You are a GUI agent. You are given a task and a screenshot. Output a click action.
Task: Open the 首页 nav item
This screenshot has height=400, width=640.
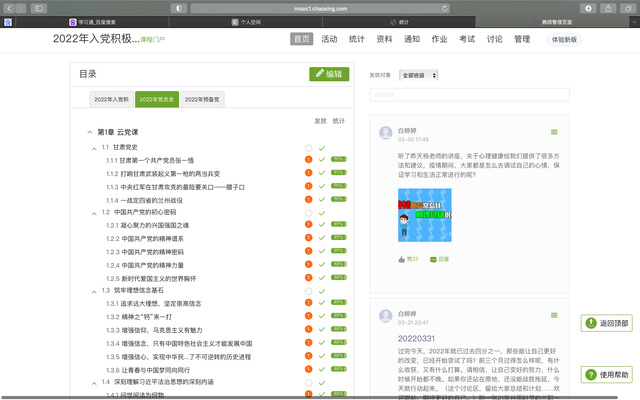(x=302, y=39)
